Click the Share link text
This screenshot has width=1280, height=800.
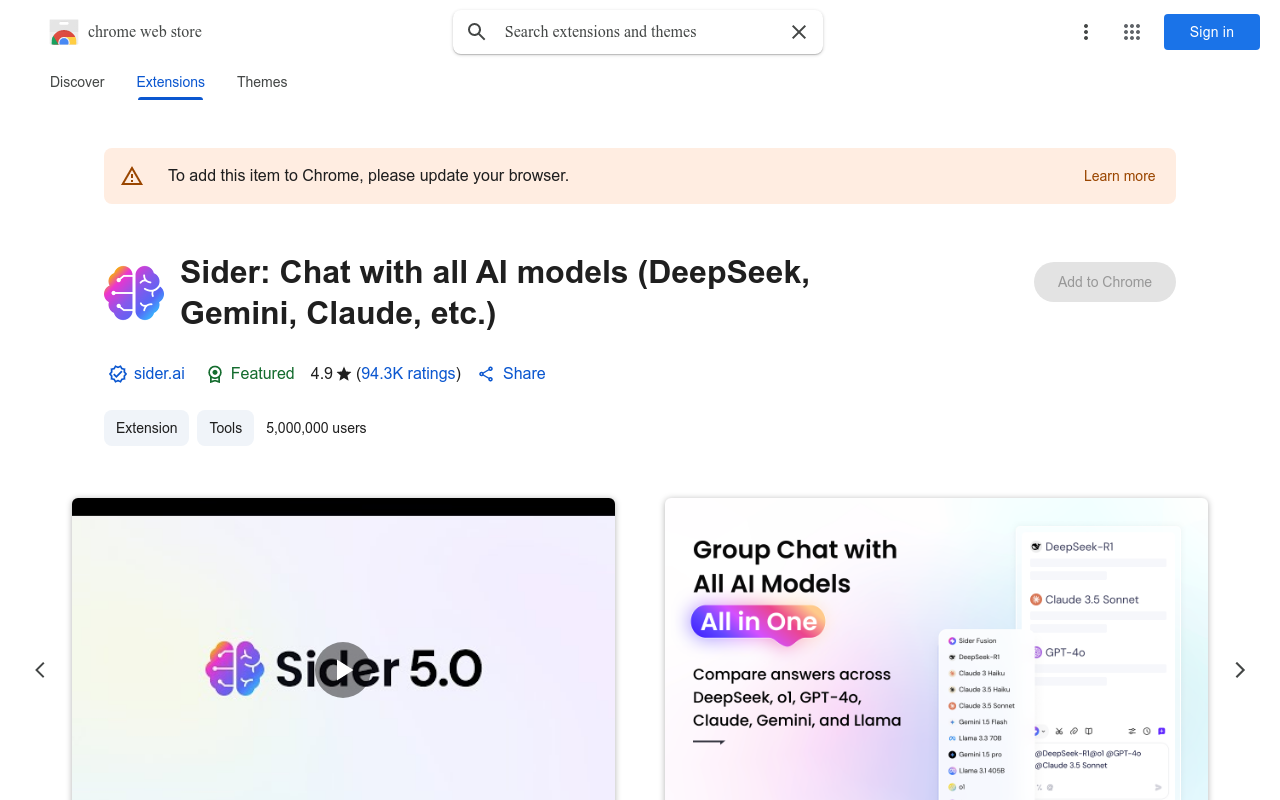coord(524,373)
